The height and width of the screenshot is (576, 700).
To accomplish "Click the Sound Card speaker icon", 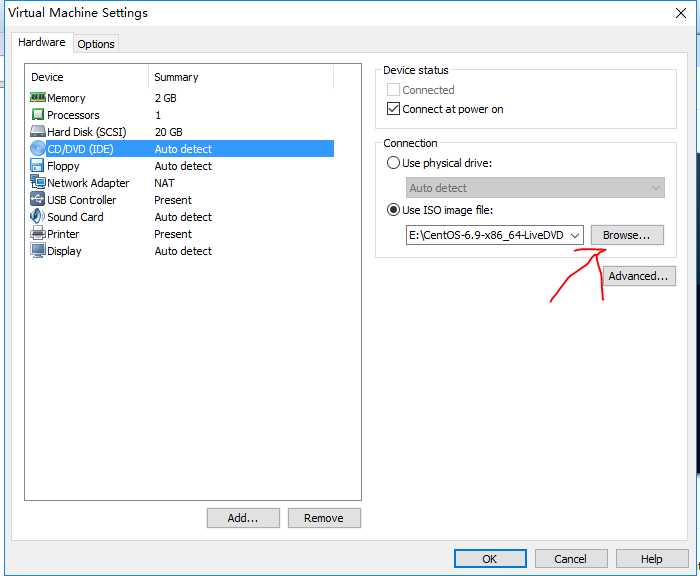I will tap(37, 216).
